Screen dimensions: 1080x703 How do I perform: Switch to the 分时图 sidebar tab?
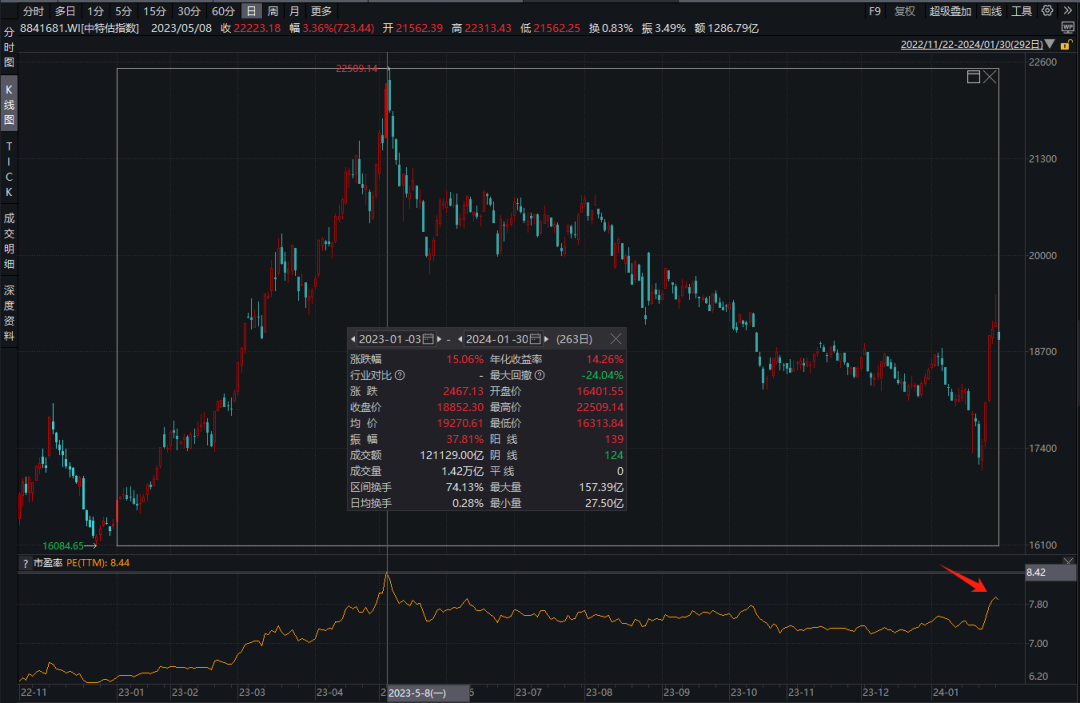[x=9, y=47]
